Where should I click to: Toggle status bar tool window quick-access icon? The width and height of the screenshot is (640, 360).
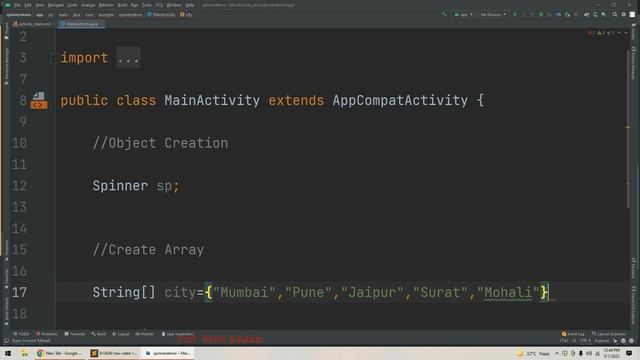pyautogui.click(x=6, y=341)
